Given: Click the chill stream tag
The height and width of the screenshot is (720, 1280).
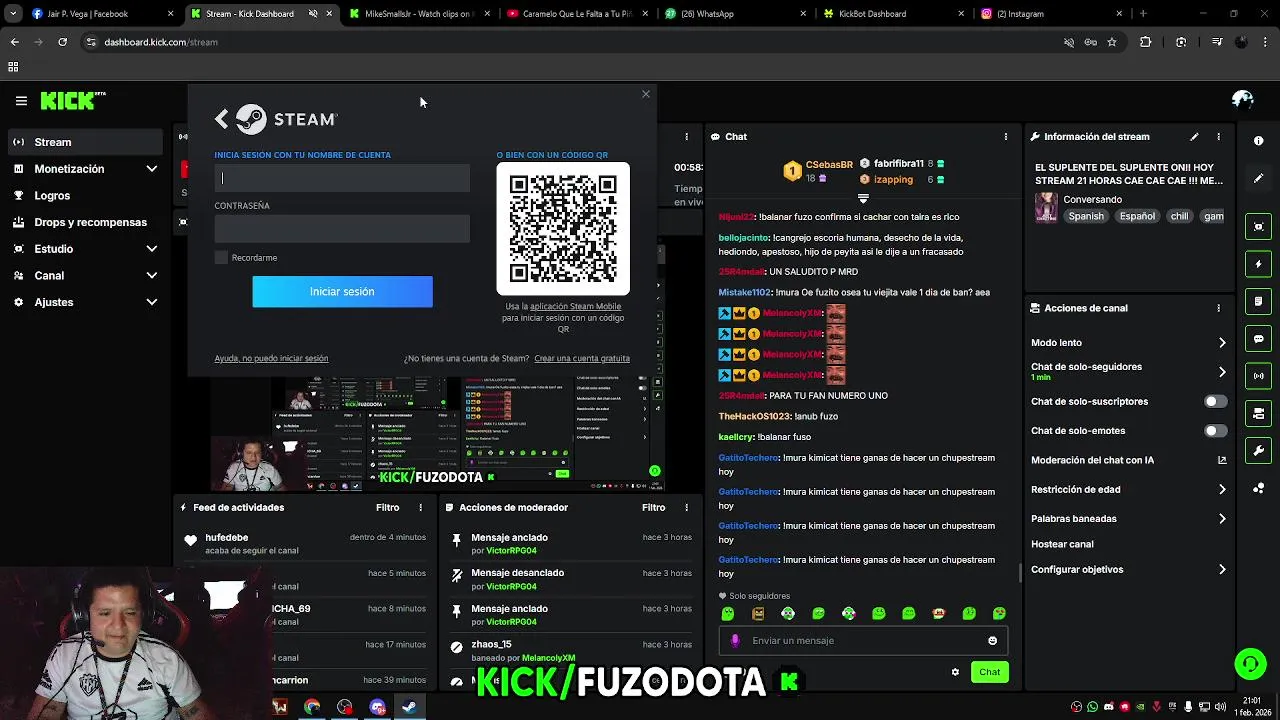Looking at the screenshot, I should point(1180,216).
